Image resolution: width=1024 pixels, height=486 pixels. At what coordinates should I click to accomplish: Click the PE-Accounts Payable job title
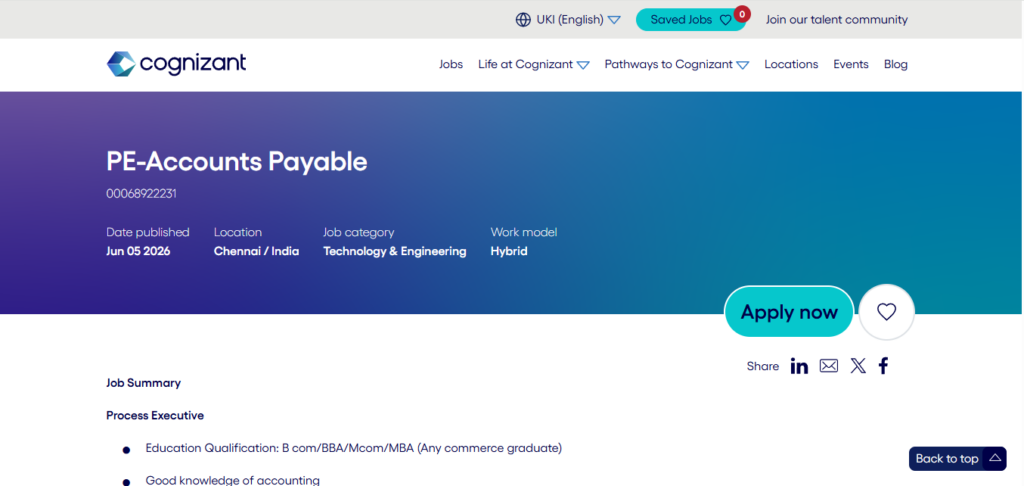(236, 162)
